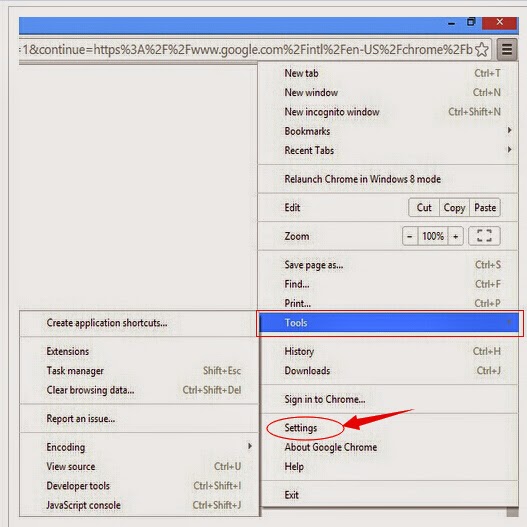Click the Cut button in Edit row
The height and width of the screenshot is (527, 527).
[424, 207]
